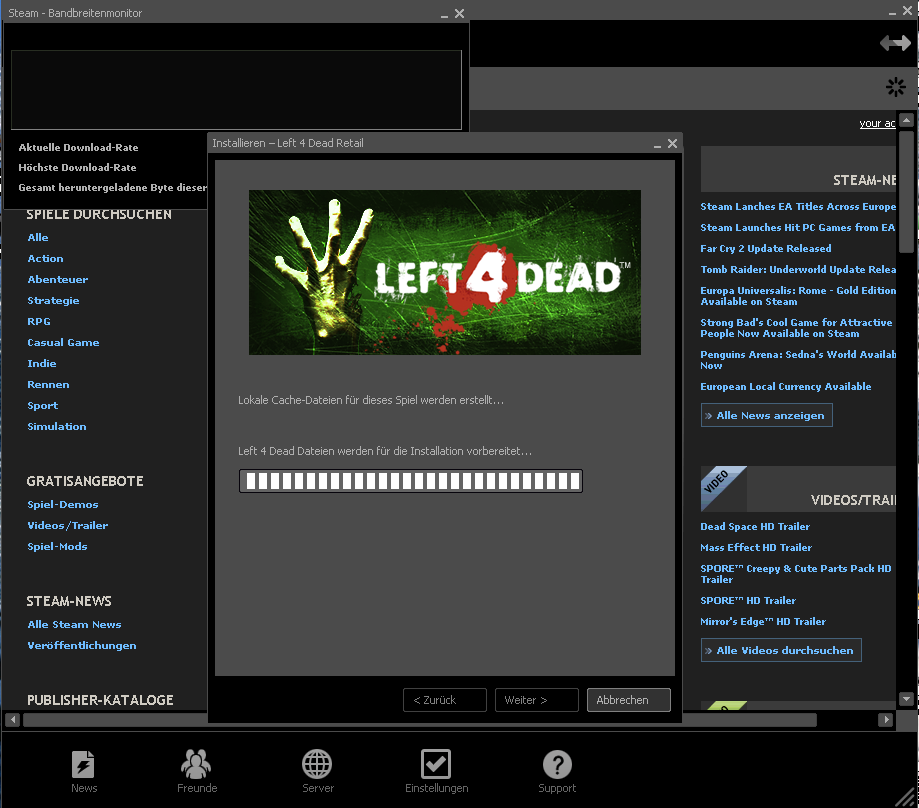This screenshot has width=919, height=808.
Task: Click the bandwidth graph area
Action: click(236, 90)
